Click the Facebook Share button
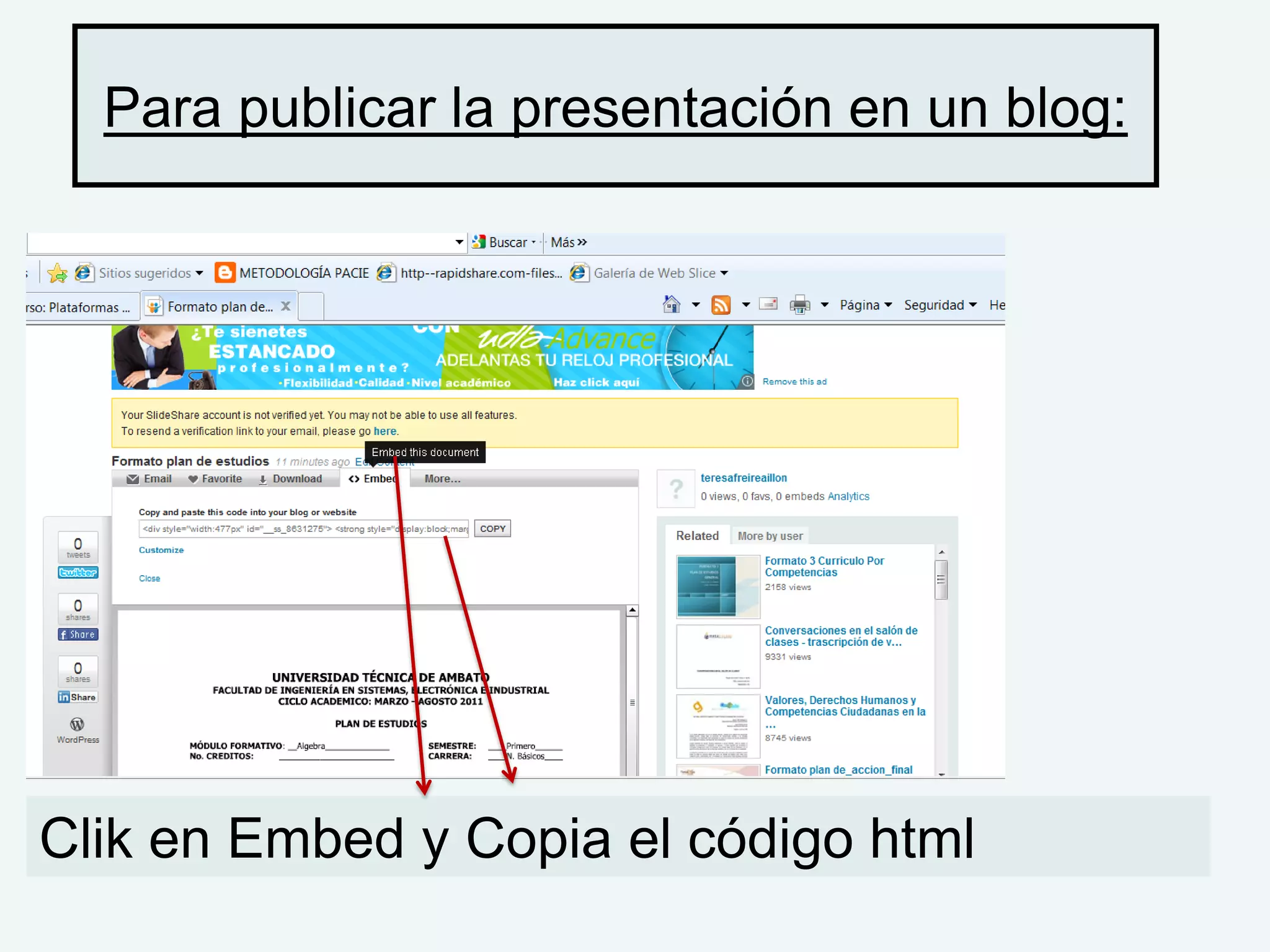This screenshot has height=952, width=1270. pyautogui.click(x=78, y=634)
